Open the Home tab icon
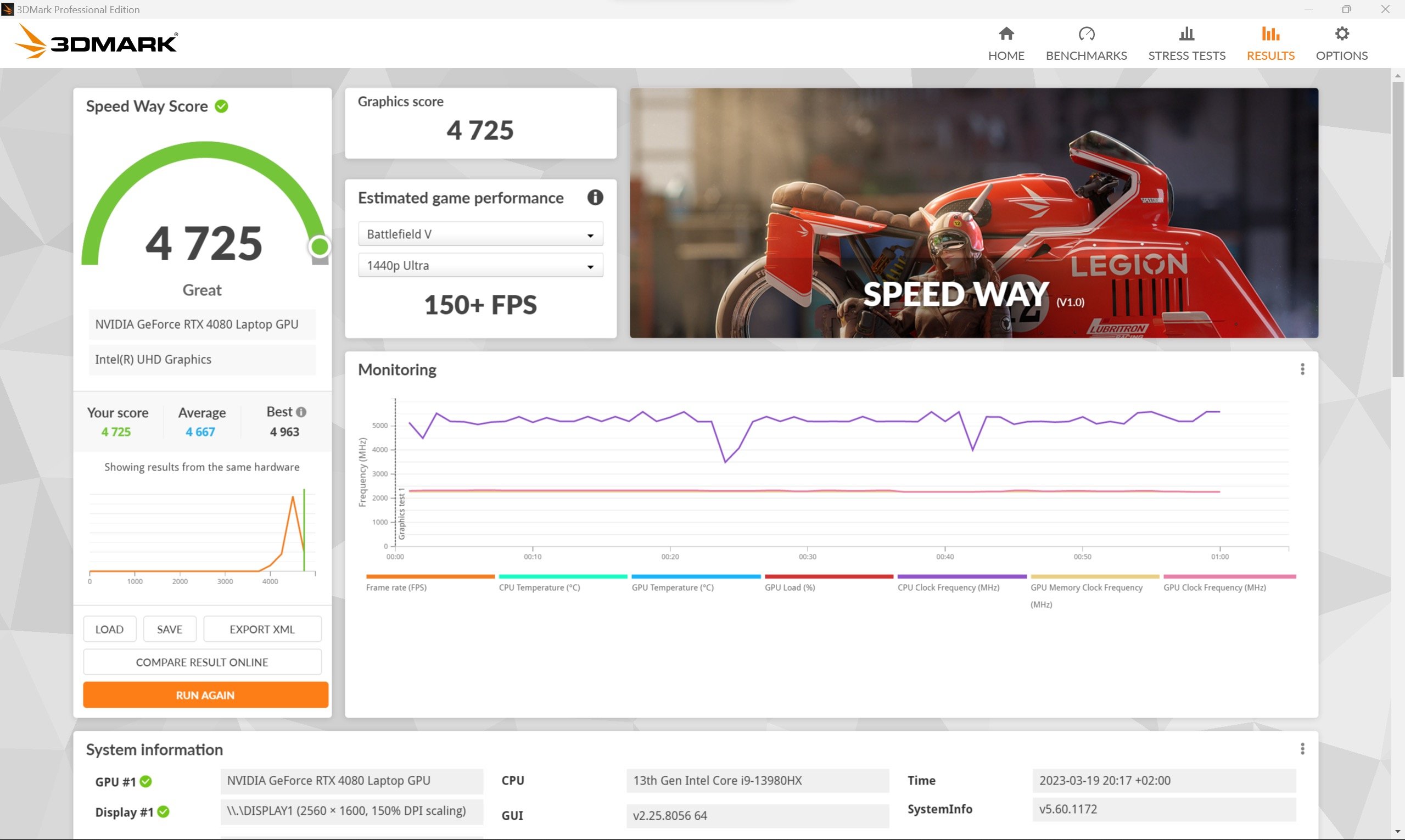Viewport: 1405px width, 840px height. 1006,34
